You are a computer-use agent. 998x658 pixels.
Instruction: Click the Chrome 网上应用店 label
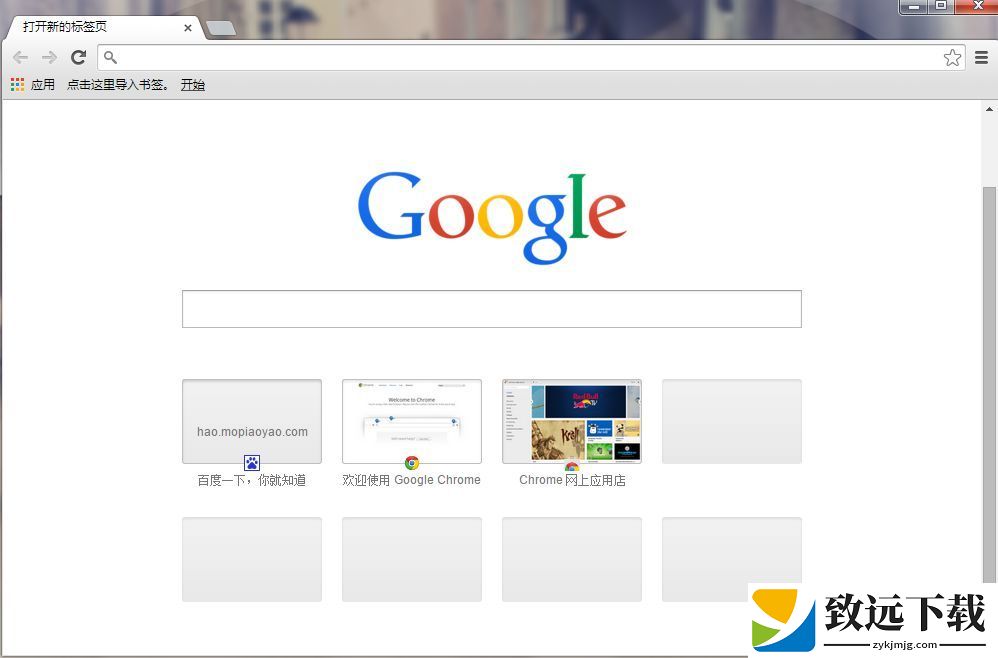(572, 480)
